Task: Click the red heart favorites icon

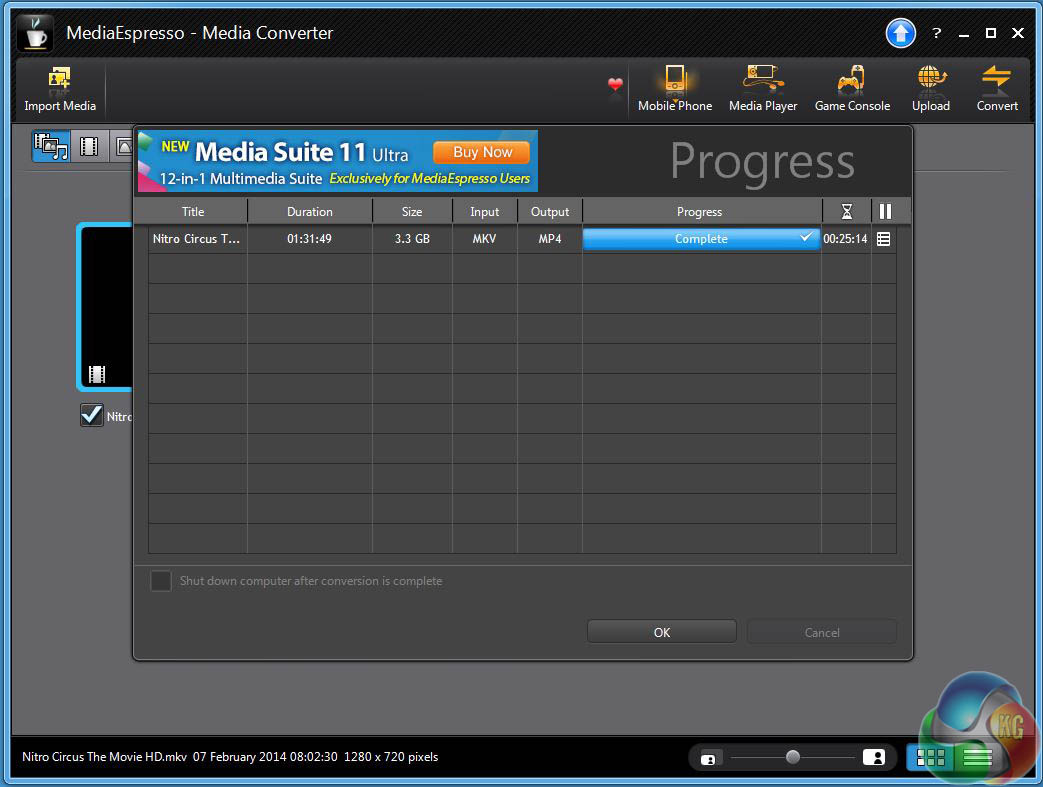Action: point(615,85)
